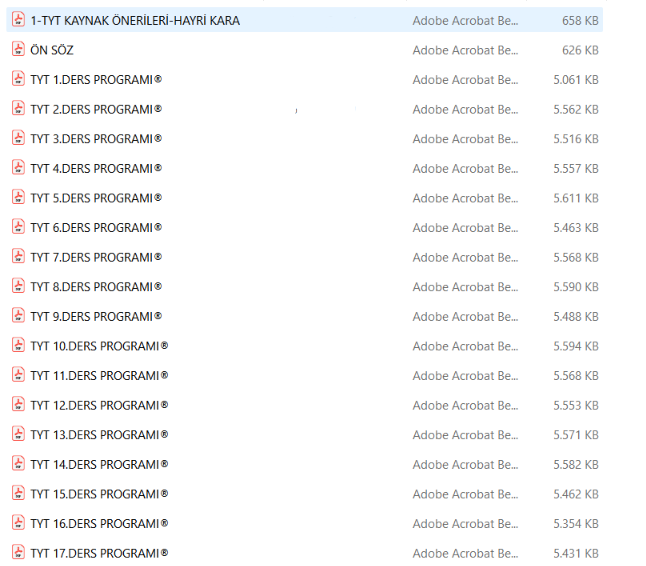Image resolution: width=646 pixels, height=566 pixels.
Task: Select file name TYT 15.DERS PROGRAMI
Action: click(x=99, y=494)
